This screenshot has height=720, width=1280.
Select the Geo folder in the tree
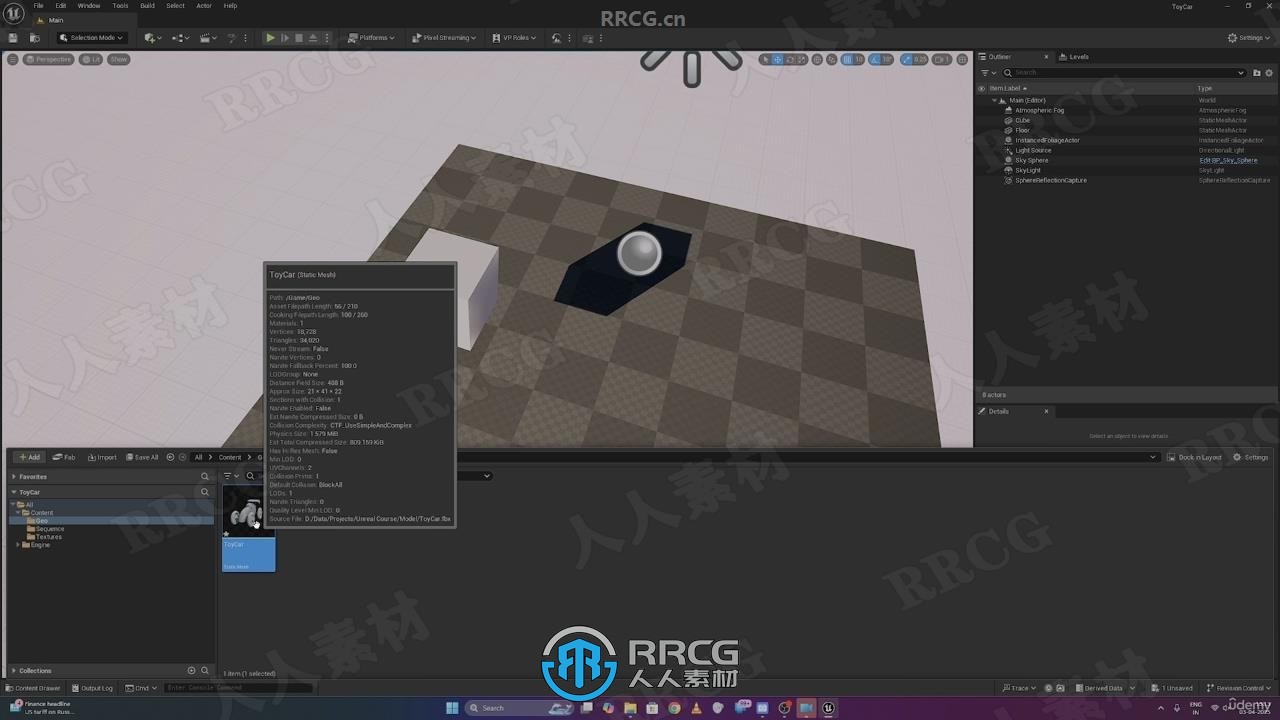click(x=42, y=521)
